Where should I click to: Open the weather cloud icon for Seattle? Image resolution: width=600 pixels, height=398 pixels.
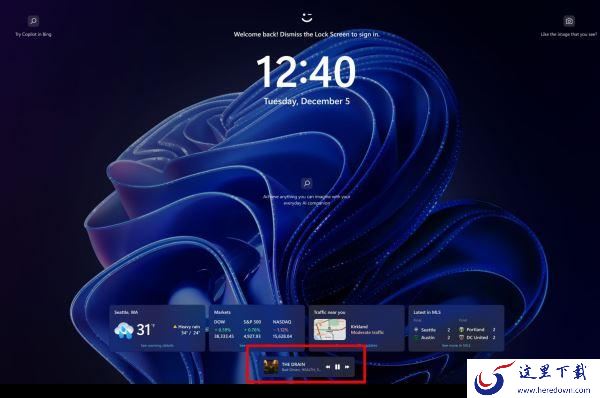tap(124, 330)
